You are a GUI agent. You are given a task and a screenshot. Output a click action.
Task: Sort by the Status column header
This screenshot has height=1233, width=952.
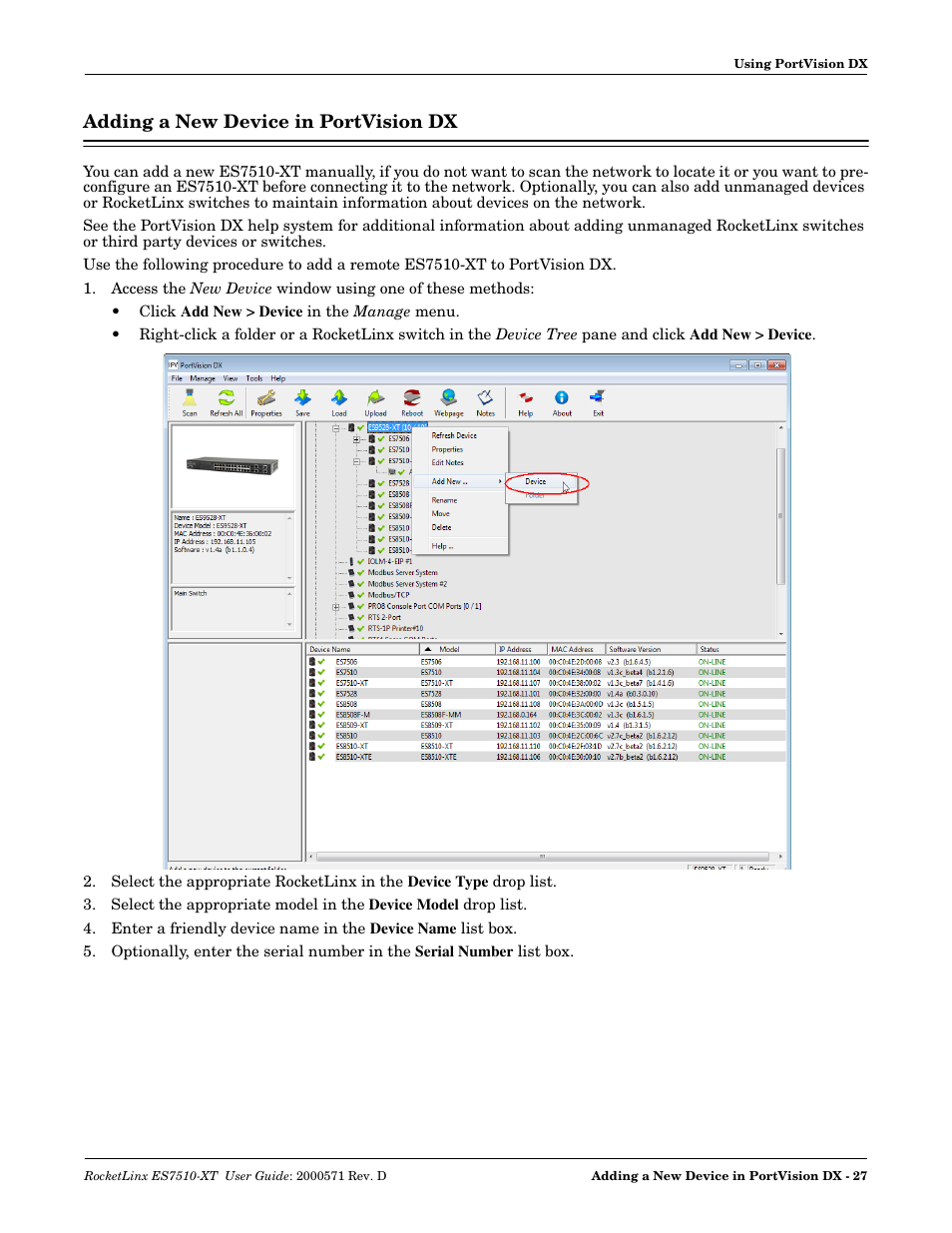(x=741, y=649)
